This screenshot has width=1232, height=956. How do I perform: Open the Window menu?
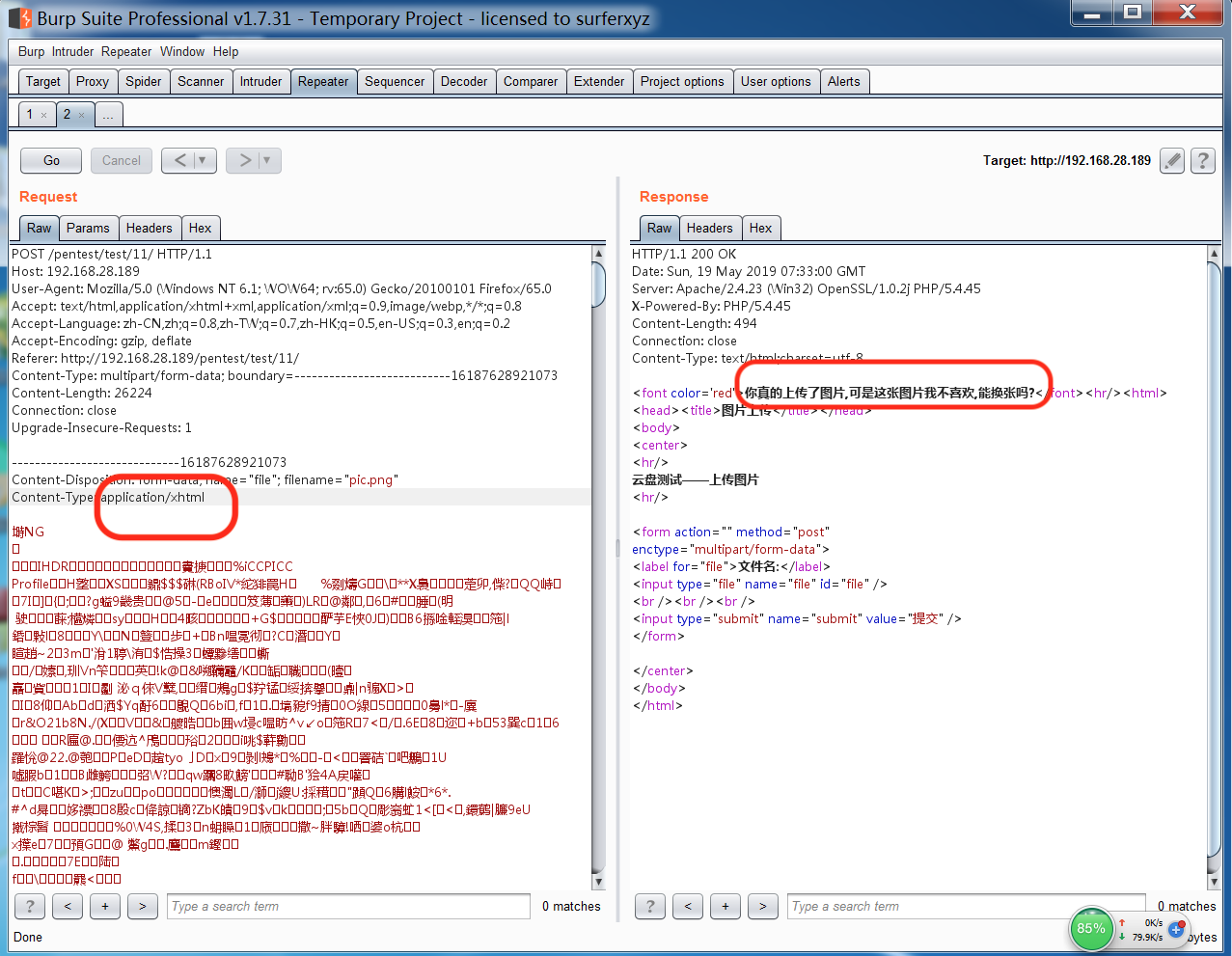[182, 51]
